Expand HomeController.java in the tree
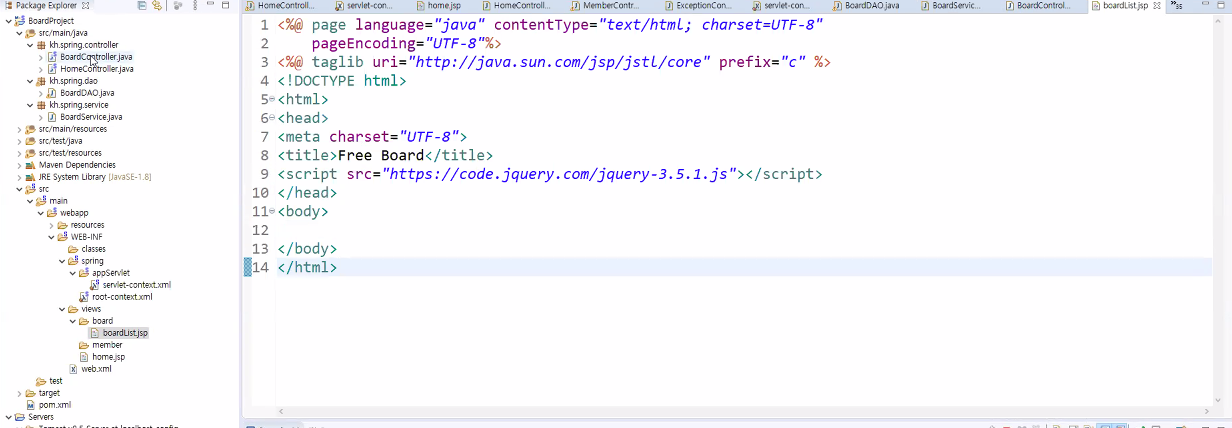The height and width of the screenshot is (428, 1232). pos(41,69)
